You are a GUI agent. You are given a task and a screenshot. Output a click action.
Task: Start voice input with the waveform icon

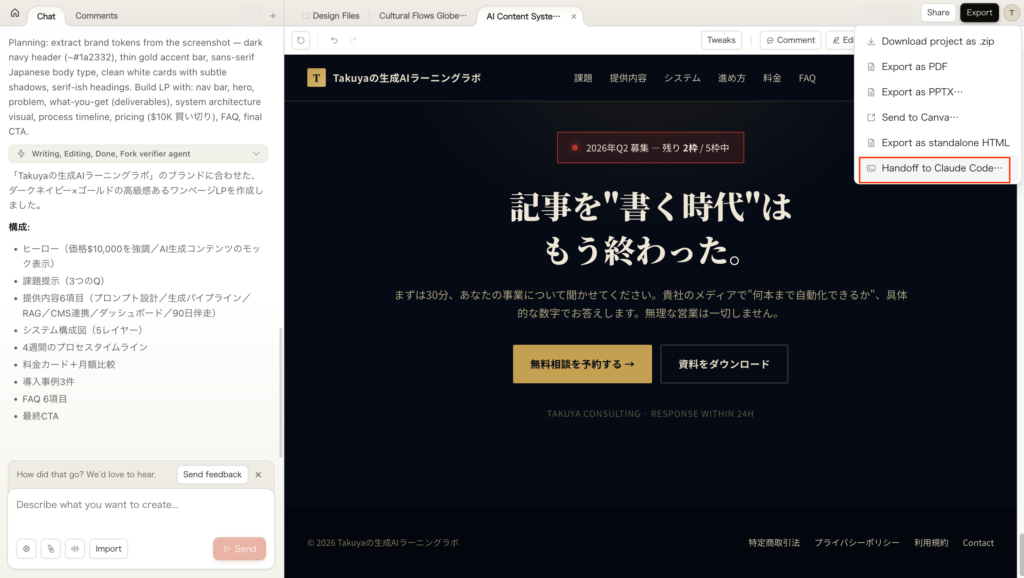click(74, 548)
